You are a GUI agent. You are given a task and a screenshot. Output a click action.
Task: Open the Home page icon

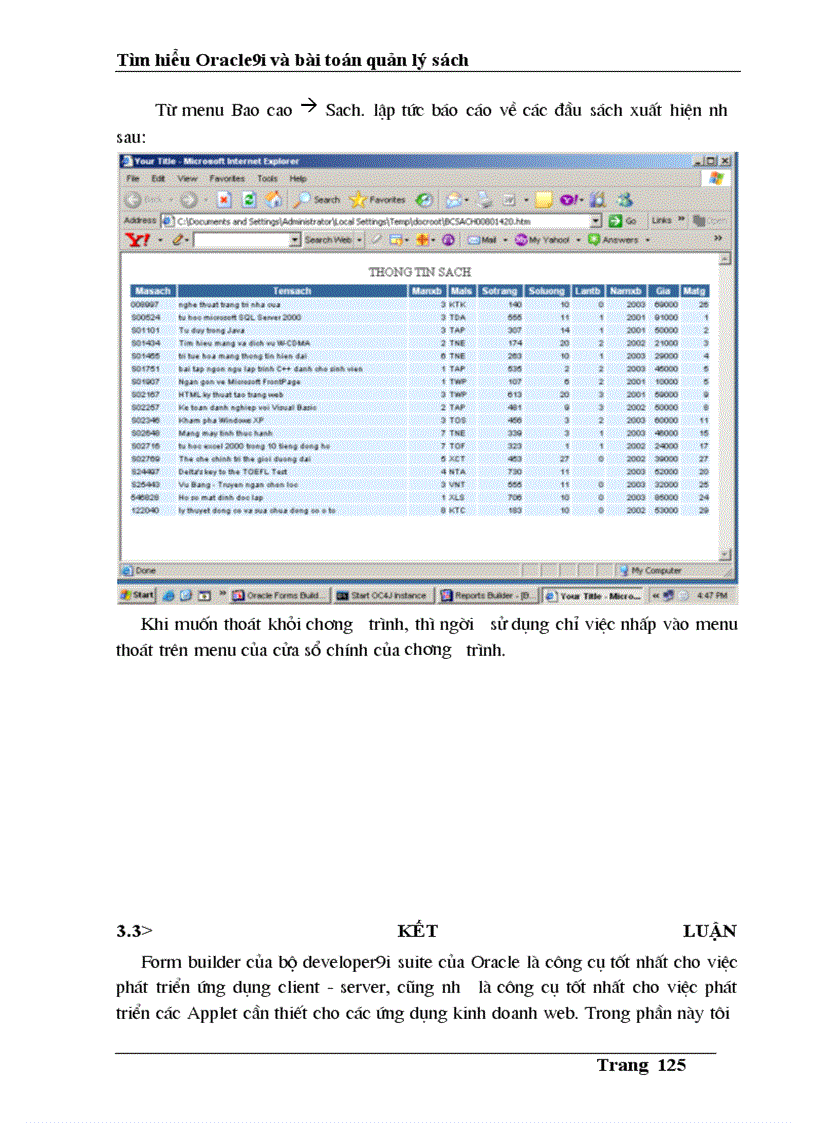[273, 200]
